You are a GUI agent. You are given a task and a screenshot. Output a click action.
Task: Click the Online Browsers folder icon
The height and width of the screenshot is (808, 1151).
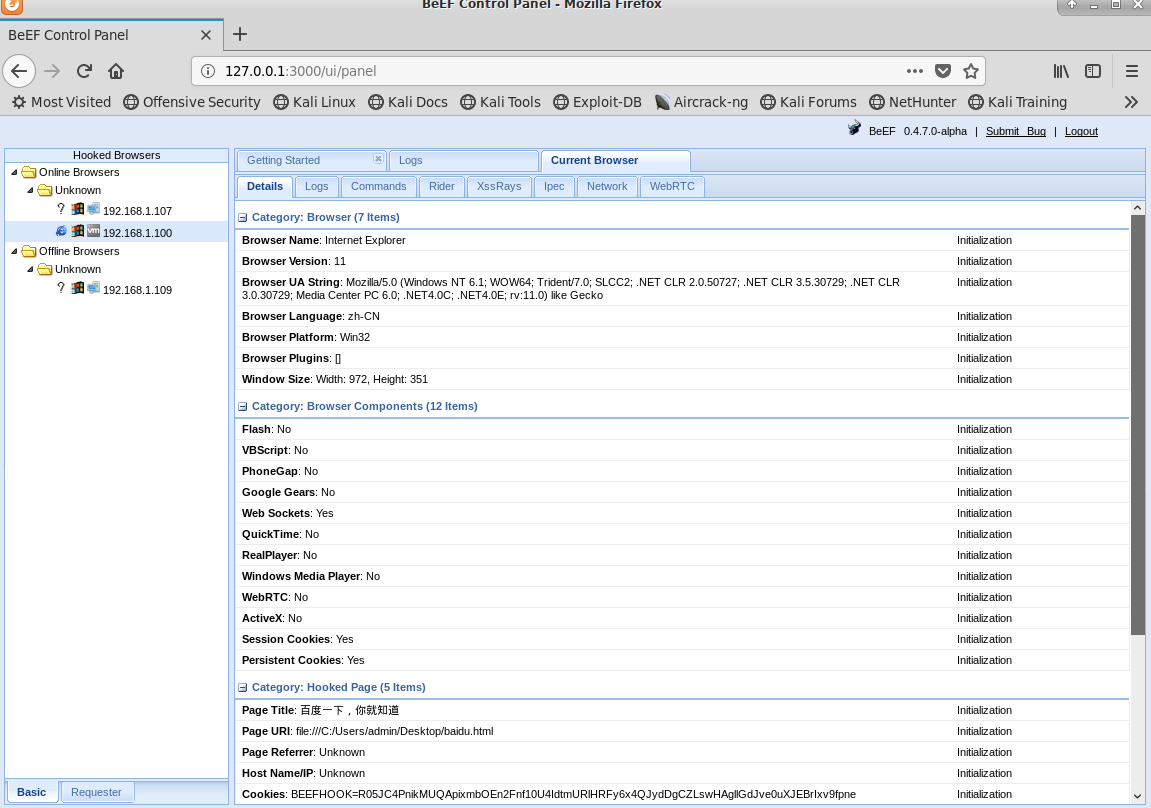pyautogui.click(x=29, y=172)
